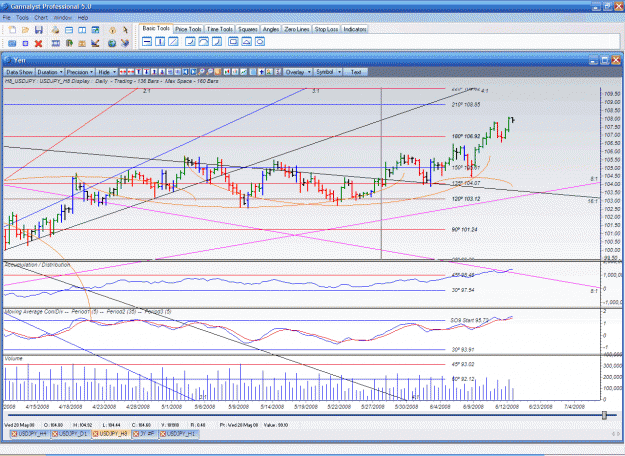
Task: Switch to the USDJPY_H4 chart tab
Action: click(30, 434)
